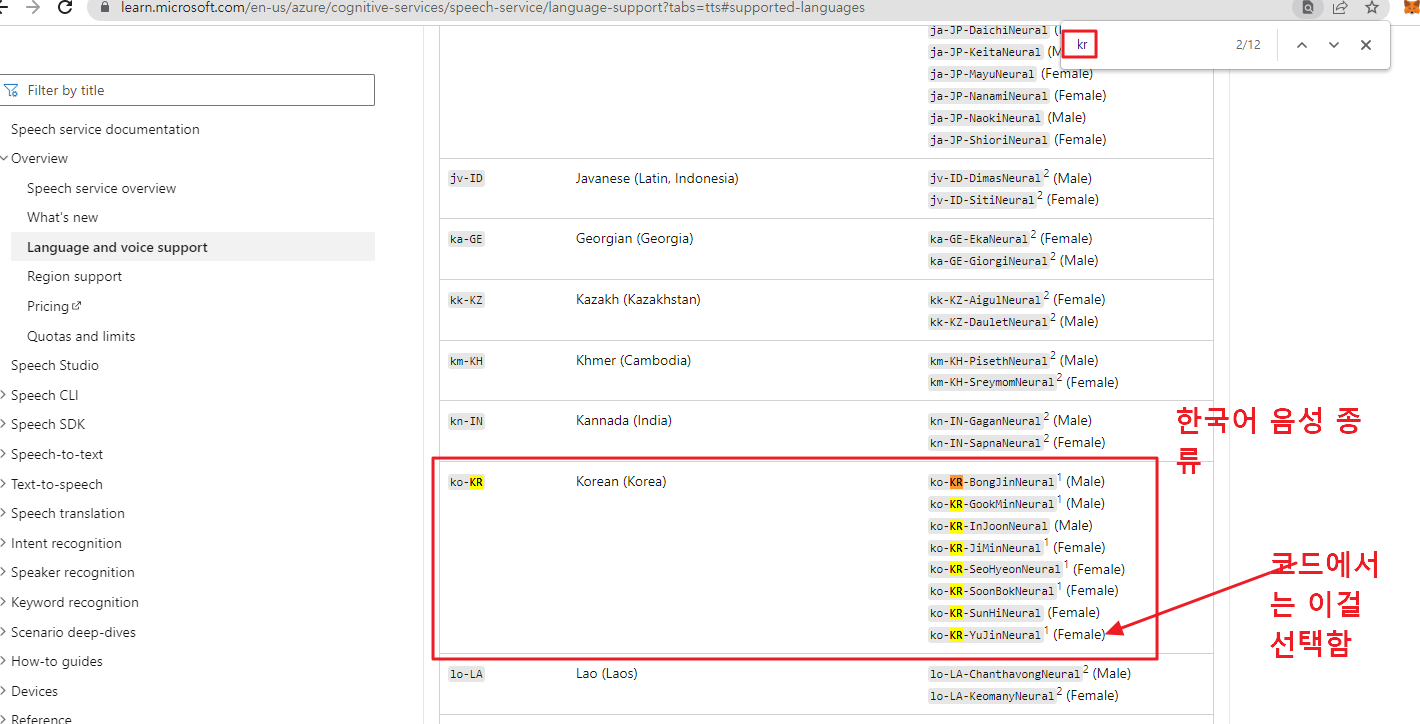Expand the Intent recognition section
The width and height of the screenshot is (1420, 724).
point(4,543)
